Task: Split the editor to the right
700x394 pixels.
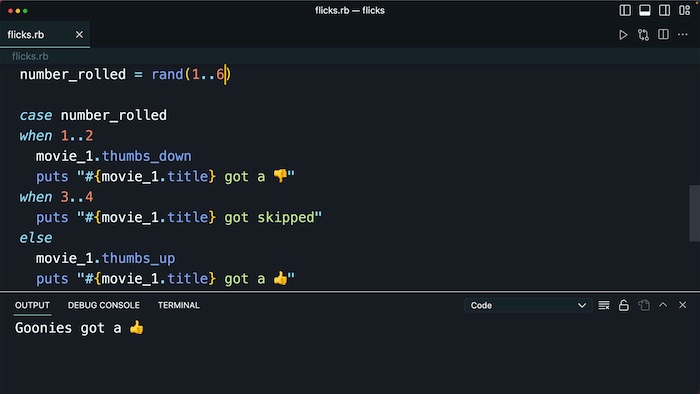Action: (x=663, y=34)
